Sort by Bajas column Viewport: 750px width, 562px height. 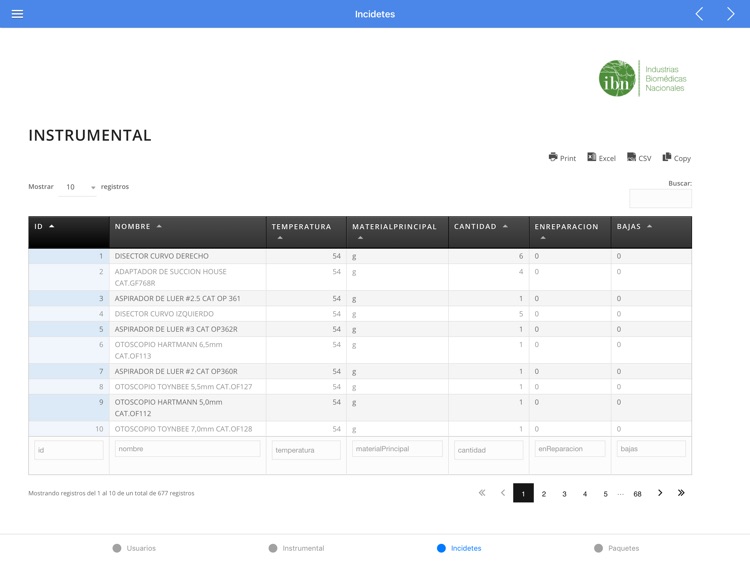click(x=651, y=232)
